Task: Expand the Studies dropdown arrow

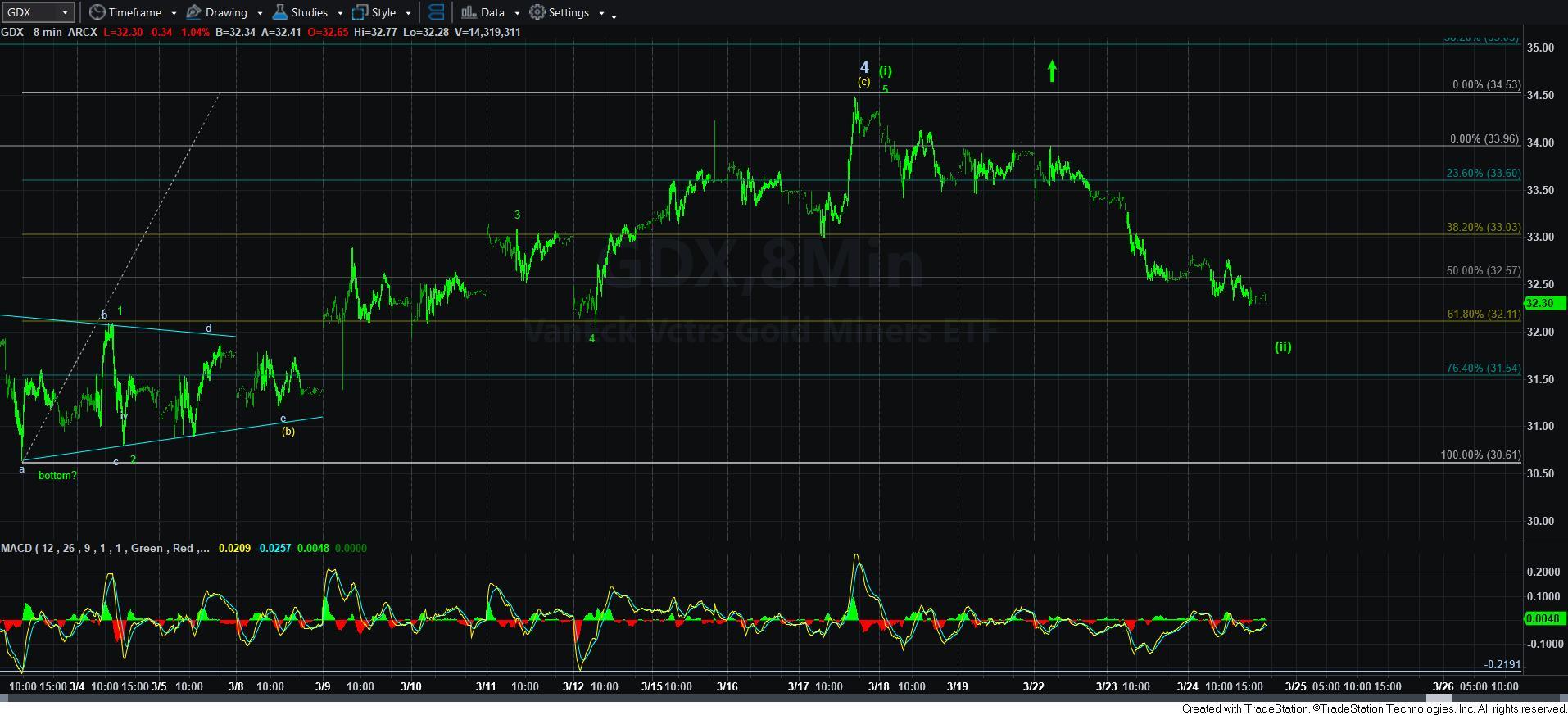Action: click(340, 13)
